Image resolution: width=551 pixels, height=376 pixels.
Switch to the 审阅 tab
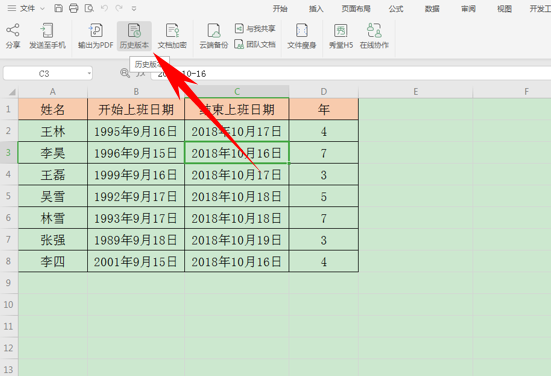click(x=468, y=9)
